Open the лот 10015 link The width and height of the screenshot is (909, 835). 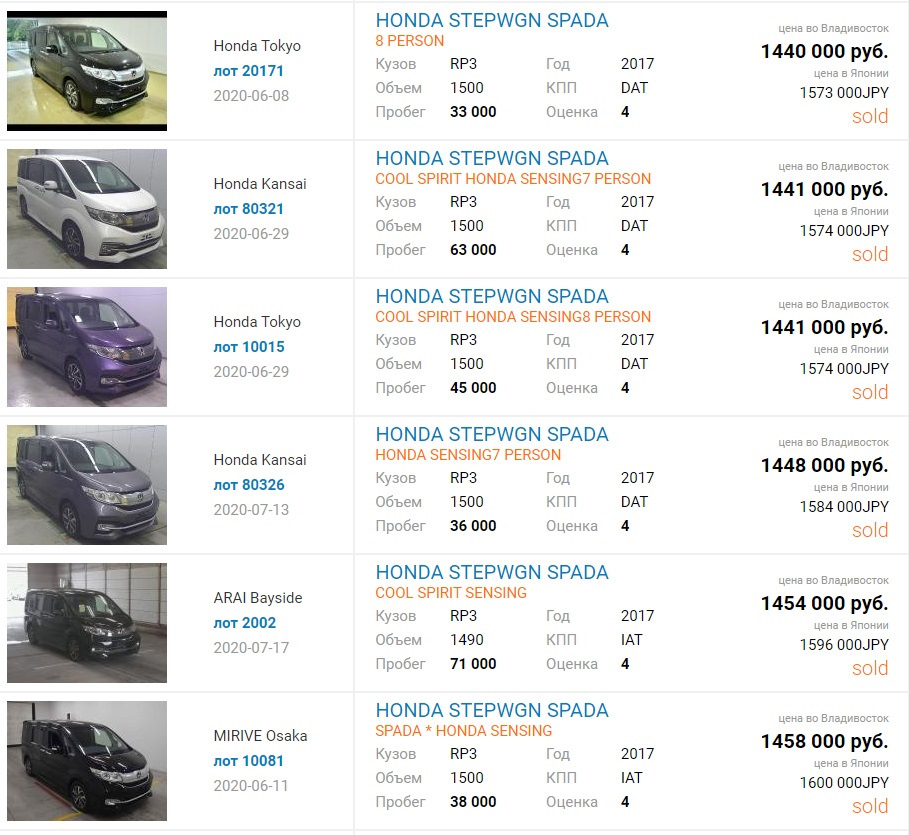pyautogui.click(x=249, y=347)
